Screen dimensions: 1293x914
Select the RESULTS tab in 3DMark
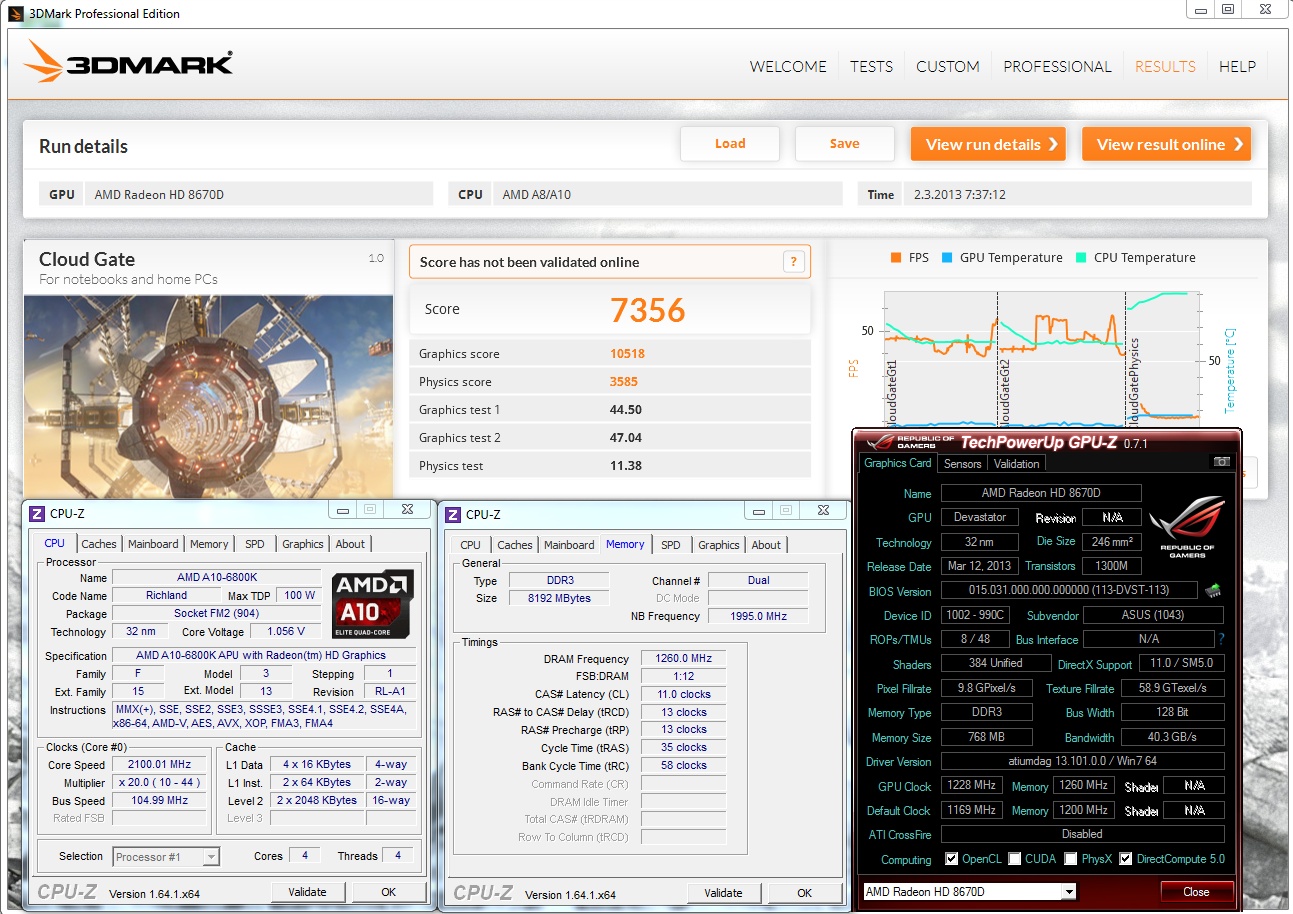[x=1165, y=67]
